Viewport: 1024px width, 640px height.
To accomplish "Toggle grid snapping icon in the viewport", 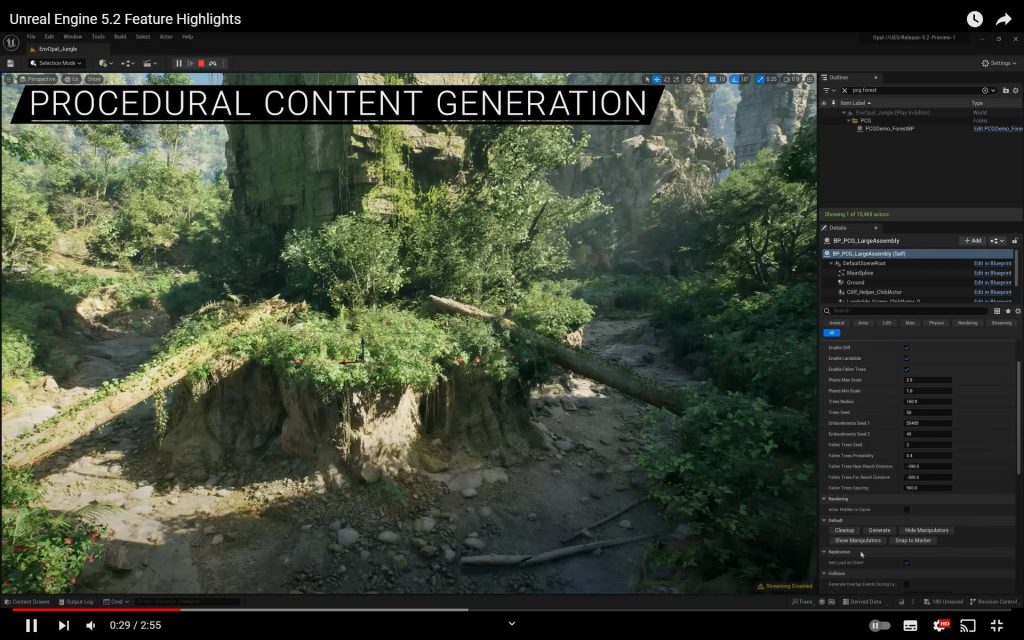I will [711, 79].
